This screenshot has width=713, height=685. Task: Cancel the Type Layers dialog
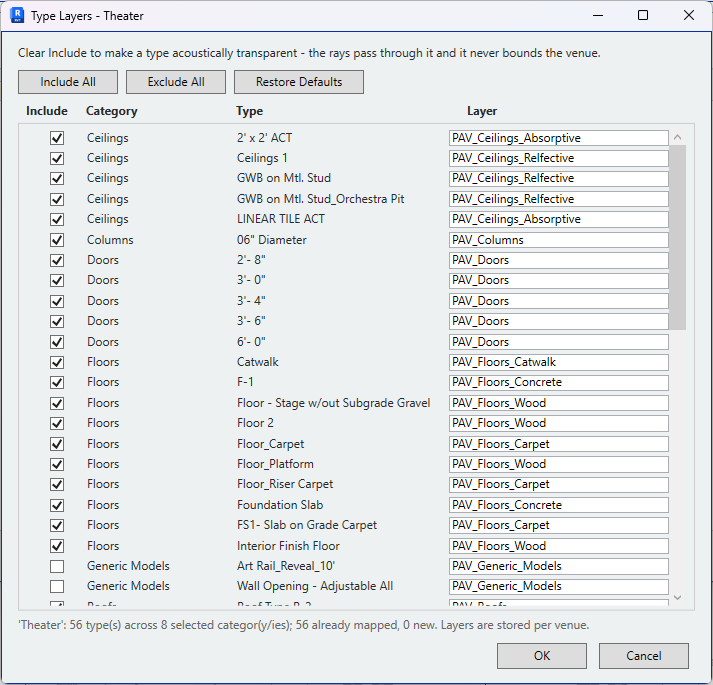pos(643,655)
